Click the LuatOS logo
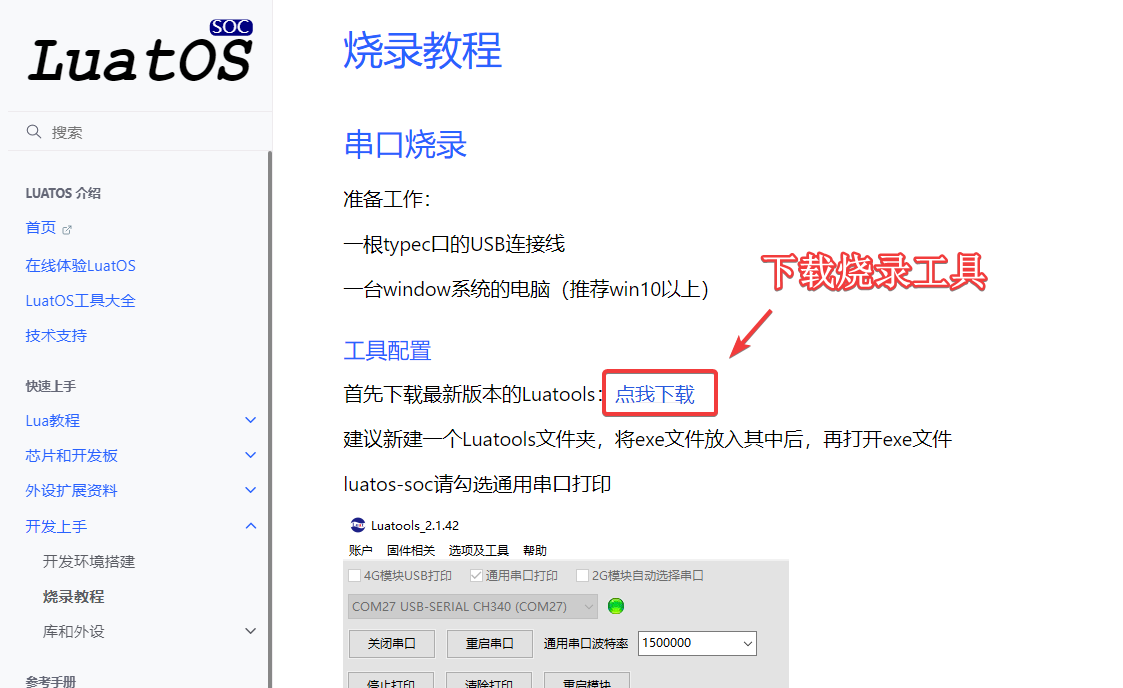Viewport: 1123px width, 688px height. coord(140,55)
